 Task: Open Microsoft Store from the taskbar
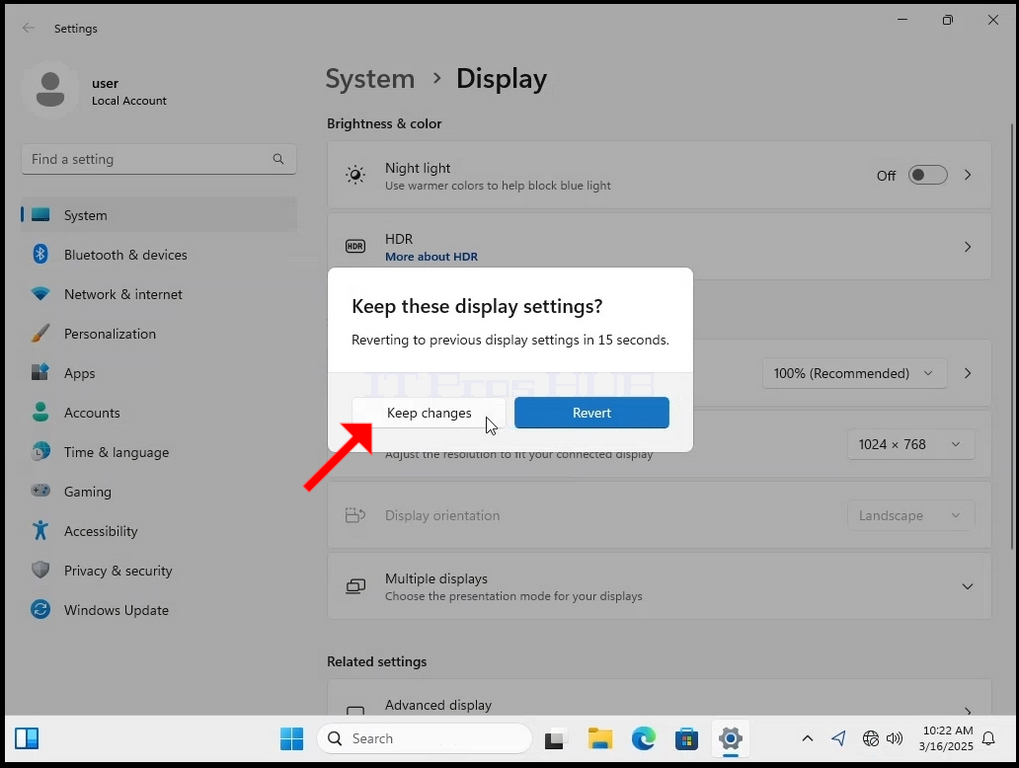pos(686,739)
